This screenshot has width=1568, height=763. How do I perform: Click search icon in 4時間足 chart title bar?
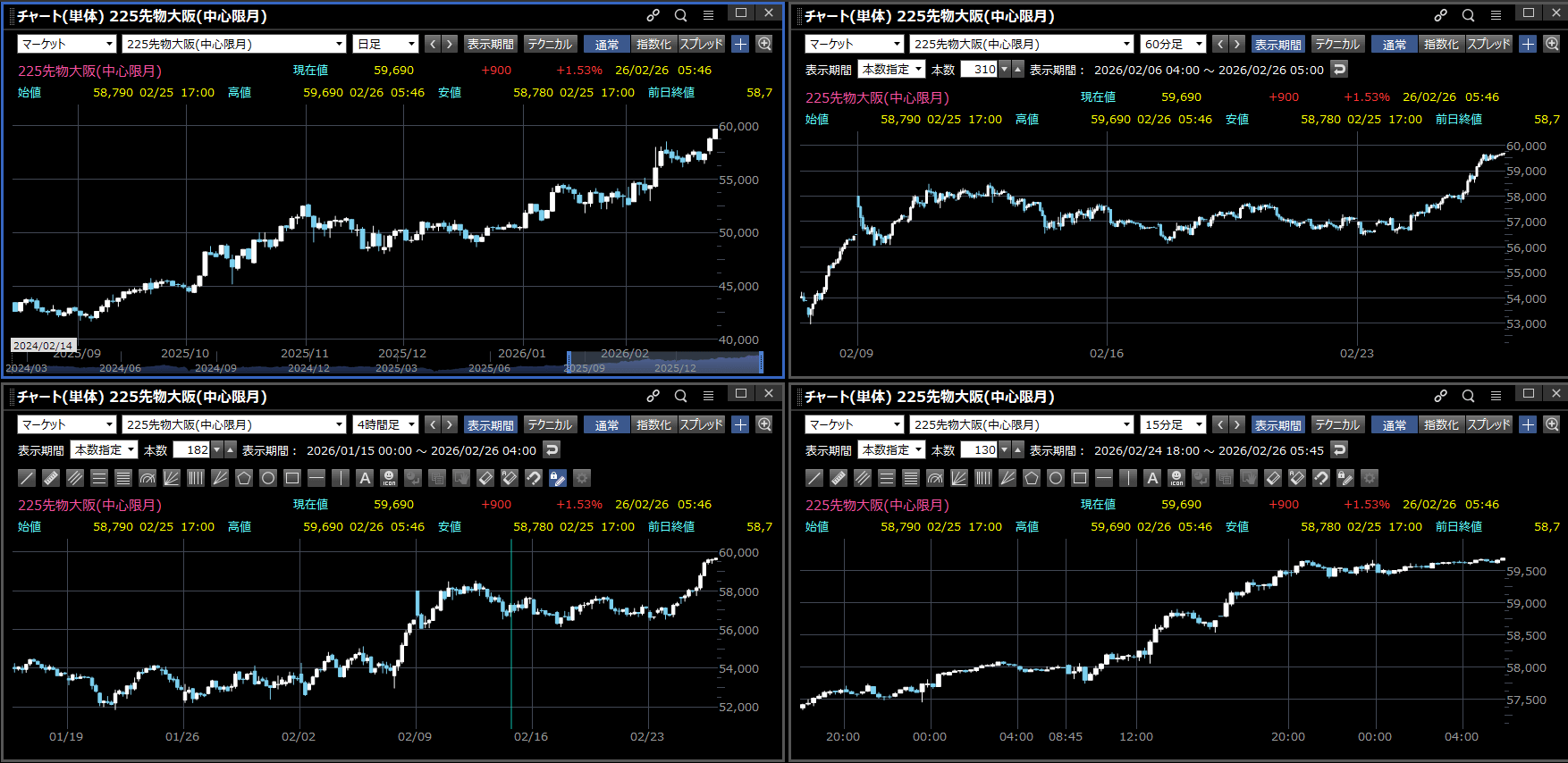[x=680, y=396]
